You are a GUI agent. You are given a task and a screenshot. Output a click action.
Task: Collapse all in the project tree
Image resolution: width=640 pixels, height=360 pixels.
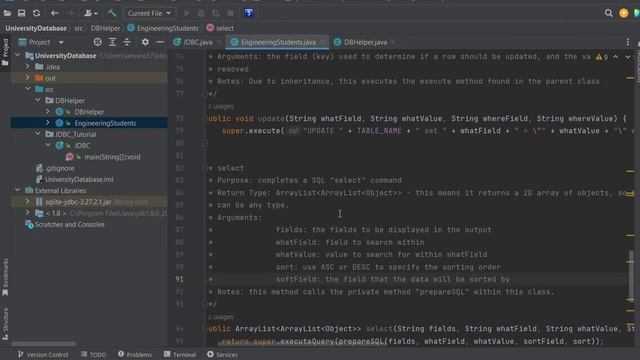point(127,42)
